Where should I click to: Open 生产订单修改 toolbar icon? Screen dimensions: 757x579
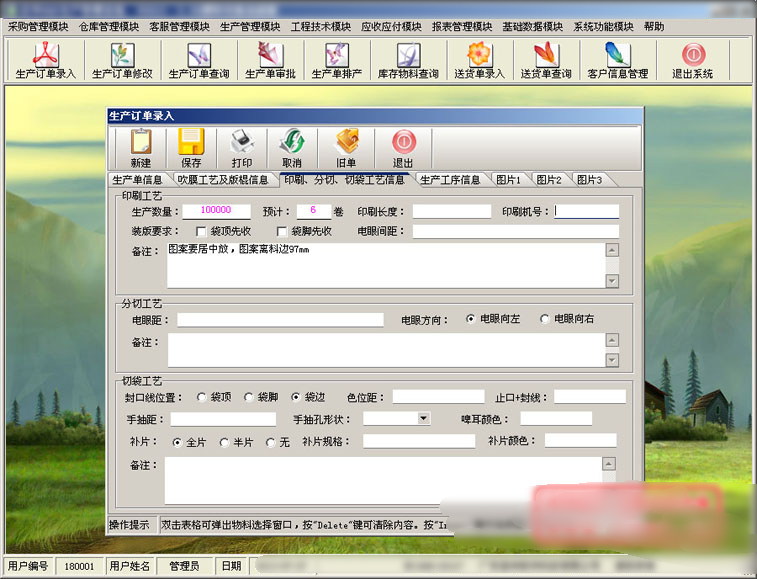(x=122, y=60)
